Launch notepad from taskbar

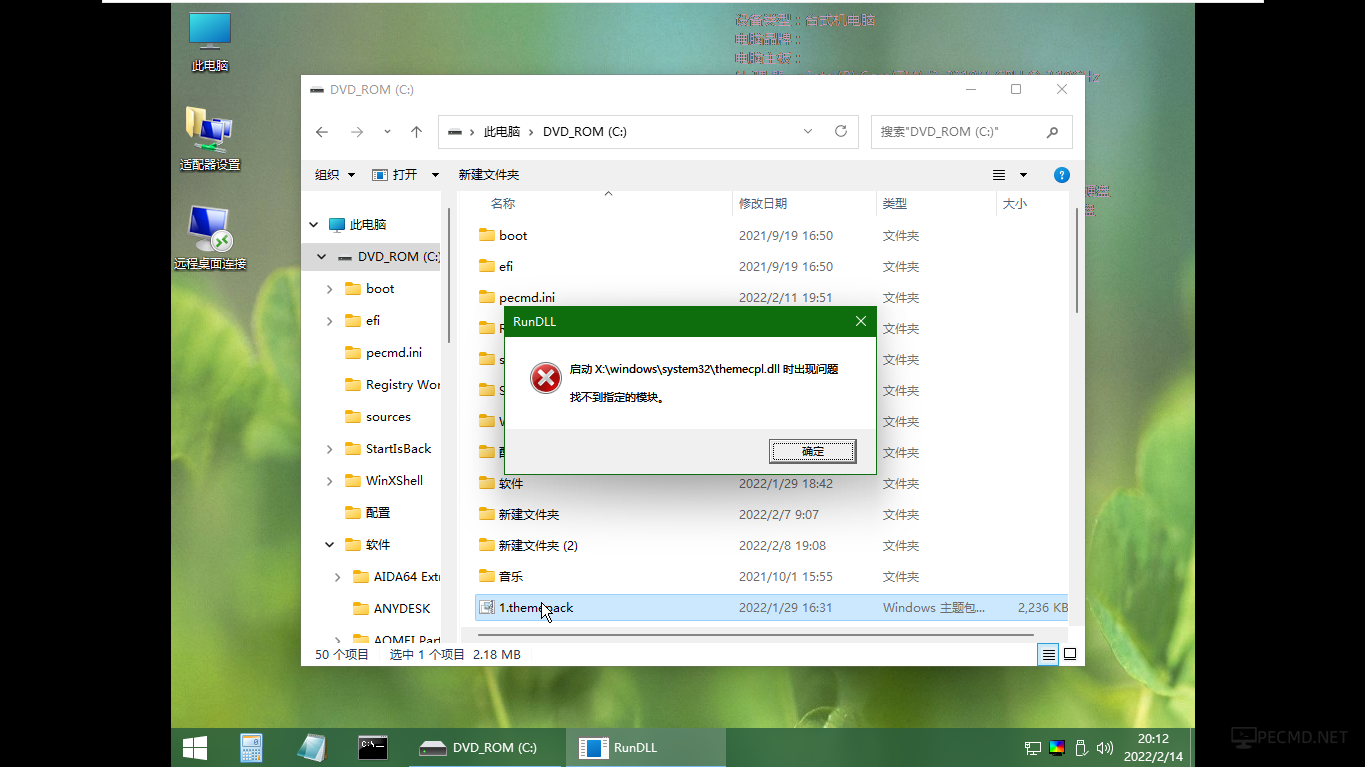312,748
